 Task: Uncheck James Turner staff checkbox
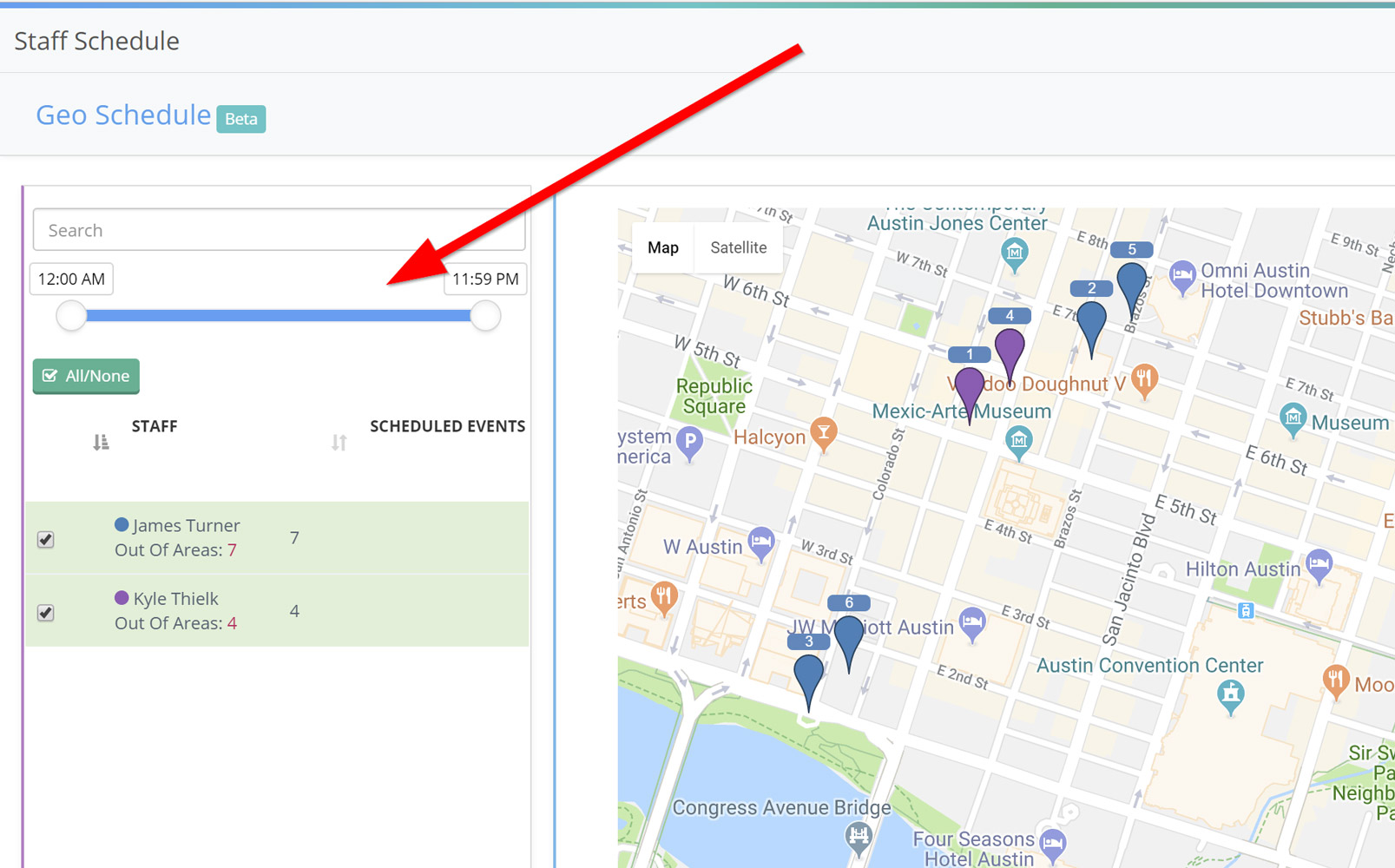[46, 539]
